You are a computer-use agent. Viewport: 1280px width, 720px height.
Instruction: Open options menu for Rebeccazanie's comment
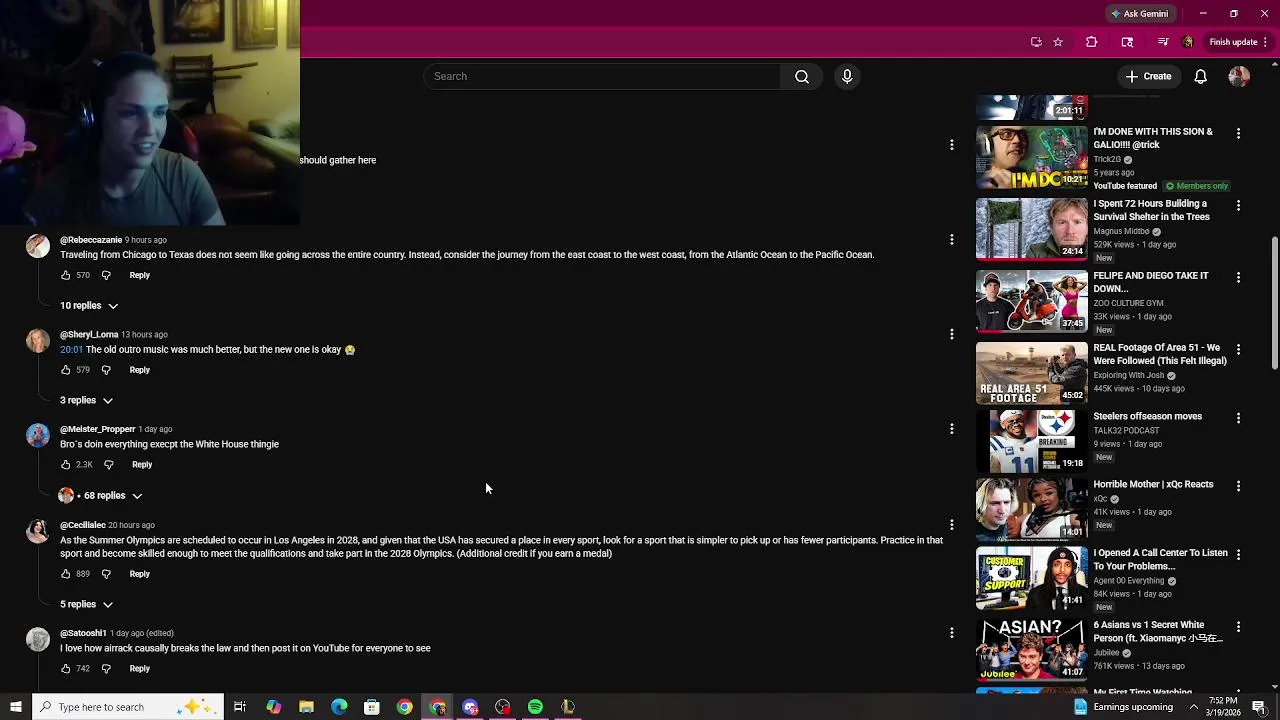[951, 239]
